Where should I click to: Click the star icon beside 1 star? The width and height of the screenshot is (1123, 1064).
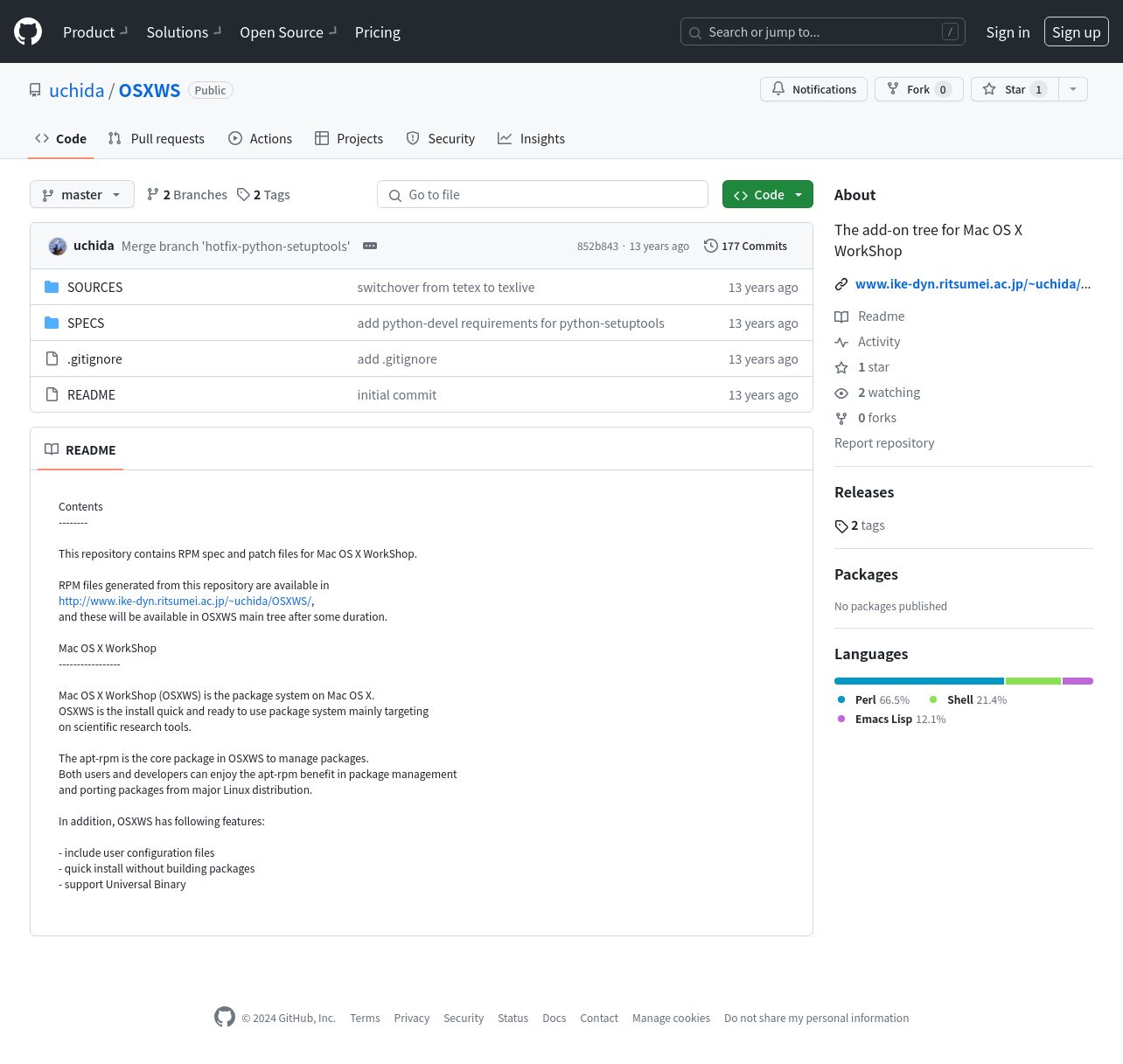(x=841, y=367)
